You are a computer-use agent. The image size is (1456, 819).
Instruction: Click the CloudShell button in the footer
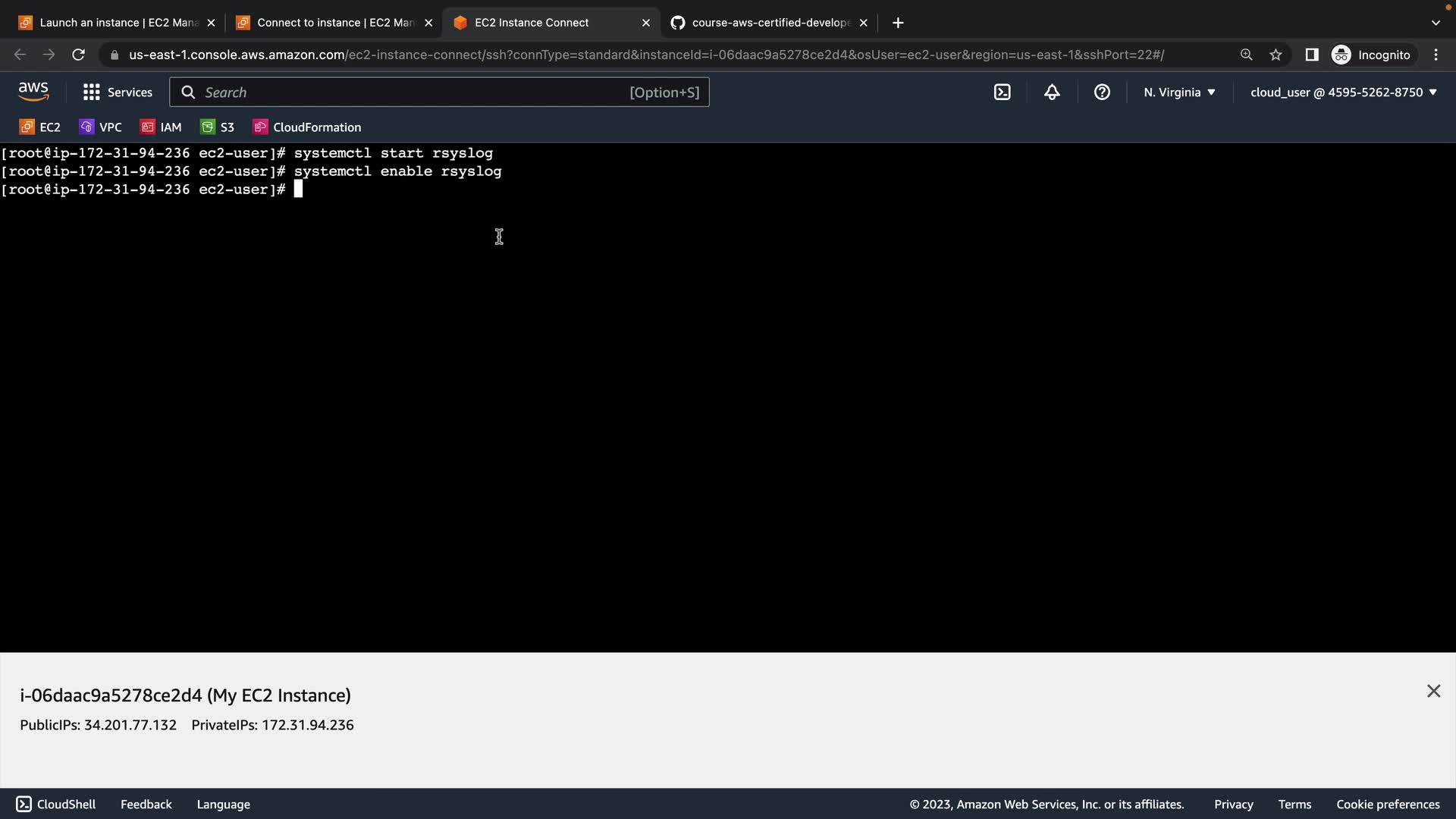pyautogui.click(x=56, y=804)
